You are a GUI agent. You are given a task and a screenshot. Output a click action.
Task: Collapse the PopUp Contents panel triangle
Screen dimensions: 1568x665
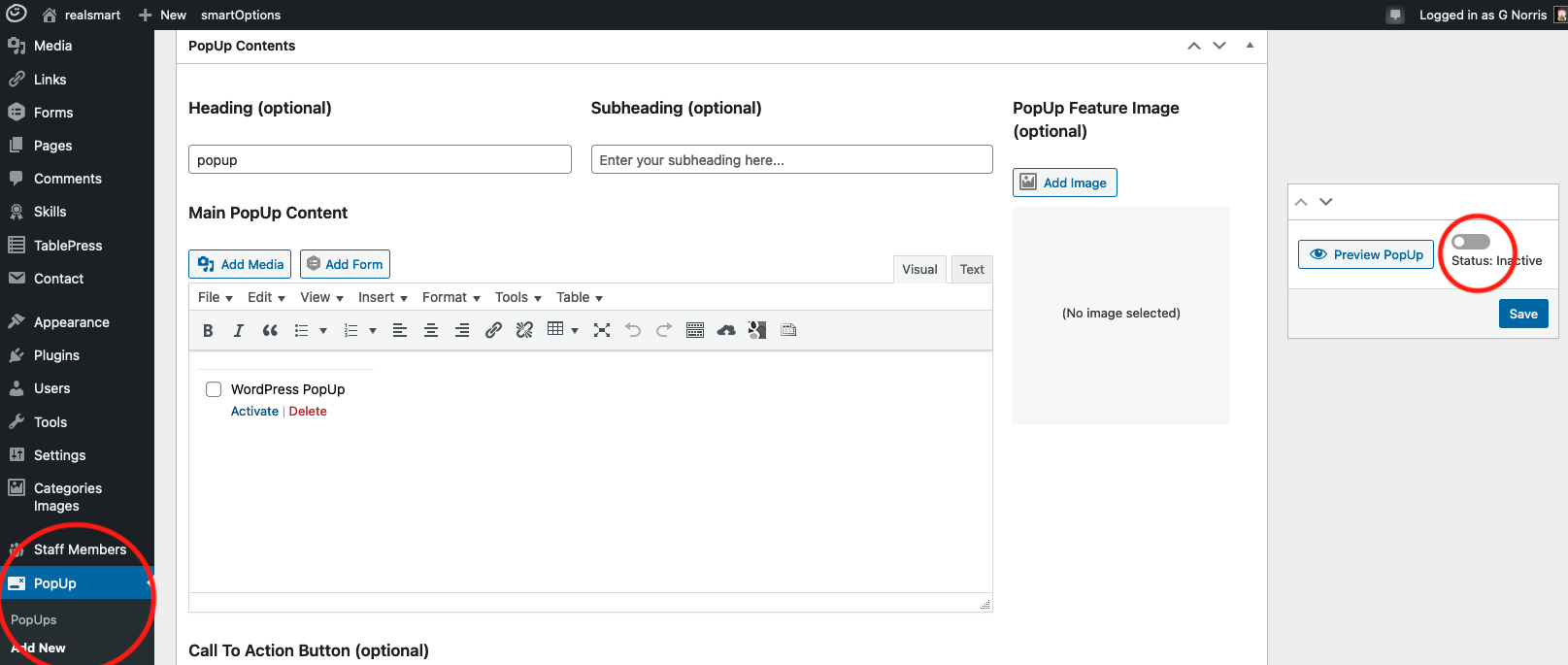(1250, 46)
